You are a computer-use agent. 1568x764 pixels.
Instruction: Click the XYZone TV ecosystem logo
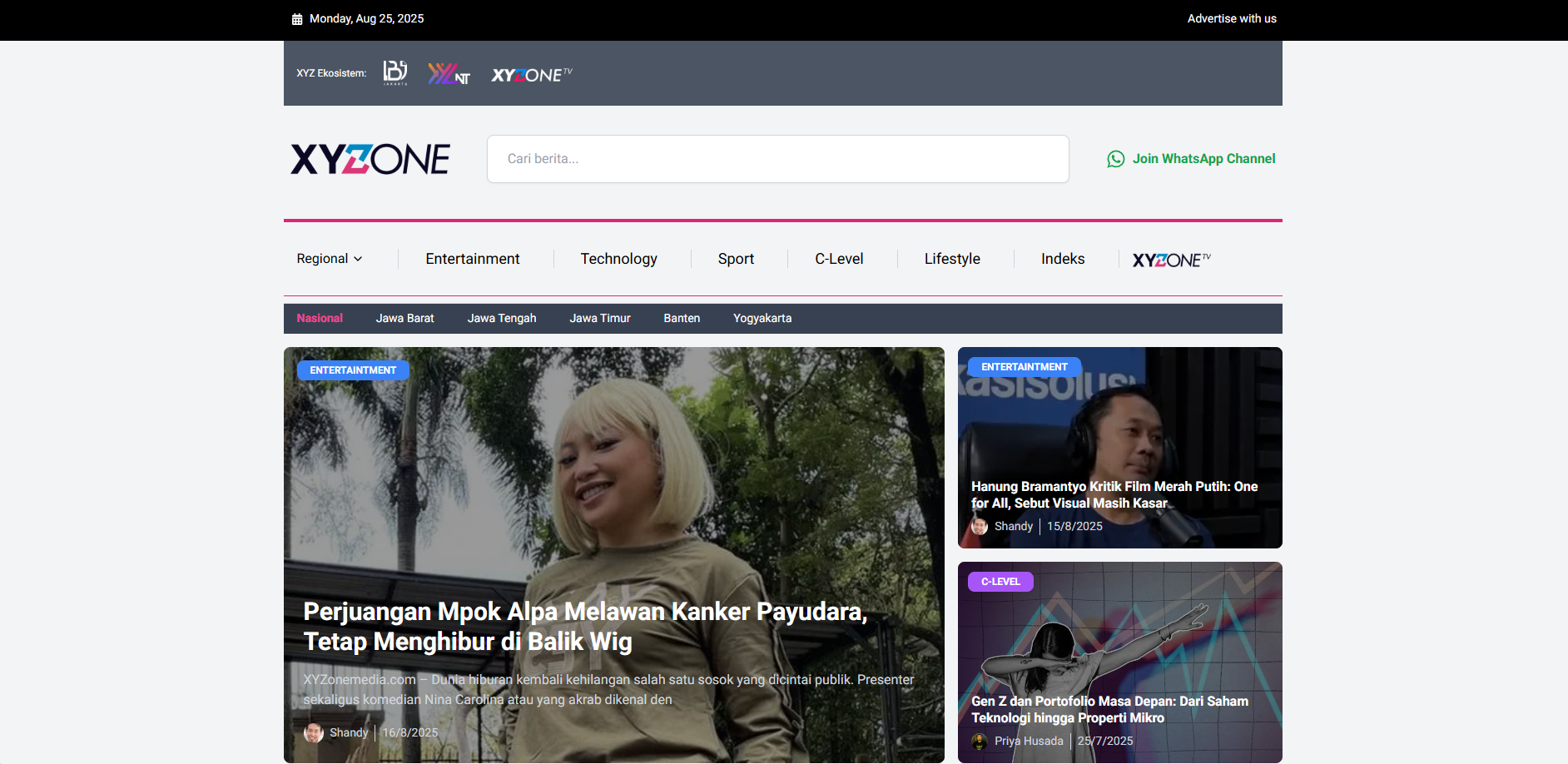pos(530,73)
